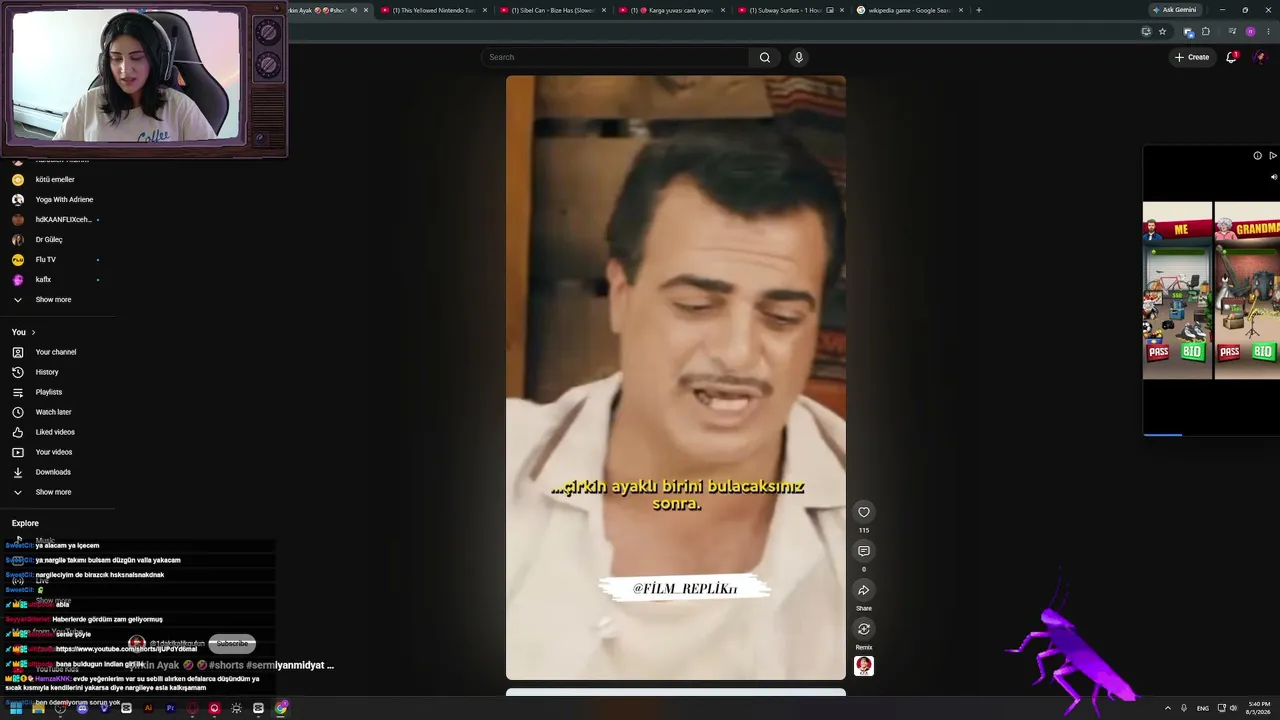Click PASS under ME in ad
Viewport: 1280px width, 720px height.
[x=1159, y=352]
